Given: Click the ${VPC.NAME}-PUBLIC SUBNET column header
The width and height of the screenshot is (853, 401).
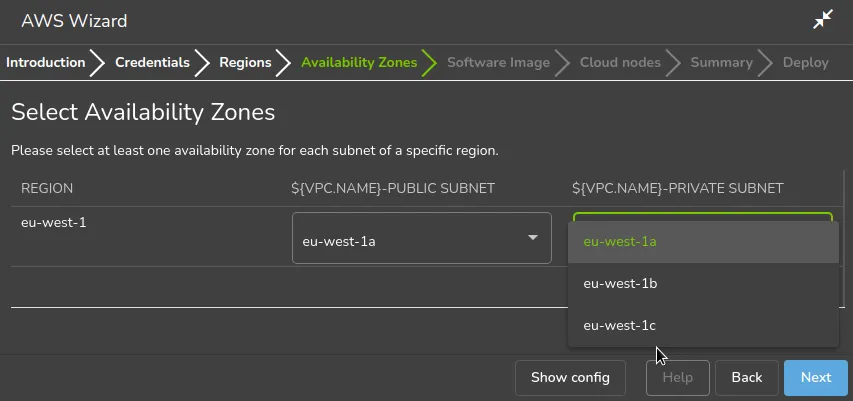Looking at the screenshot, I should pyautogui.click(x=393, y=188).
